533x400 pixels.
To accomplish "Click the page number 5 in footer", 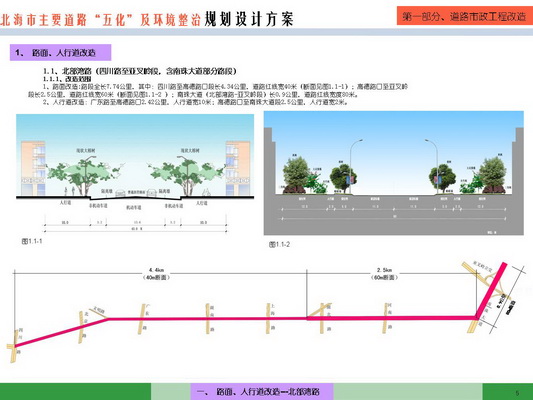I will (517, 393).
